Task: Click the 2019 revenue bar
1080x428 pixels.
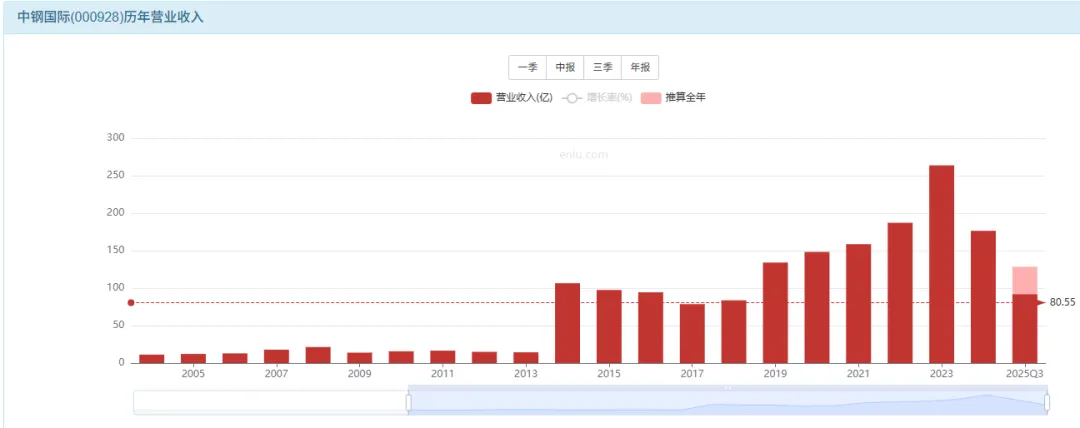Action: click(x=776, y=313)
